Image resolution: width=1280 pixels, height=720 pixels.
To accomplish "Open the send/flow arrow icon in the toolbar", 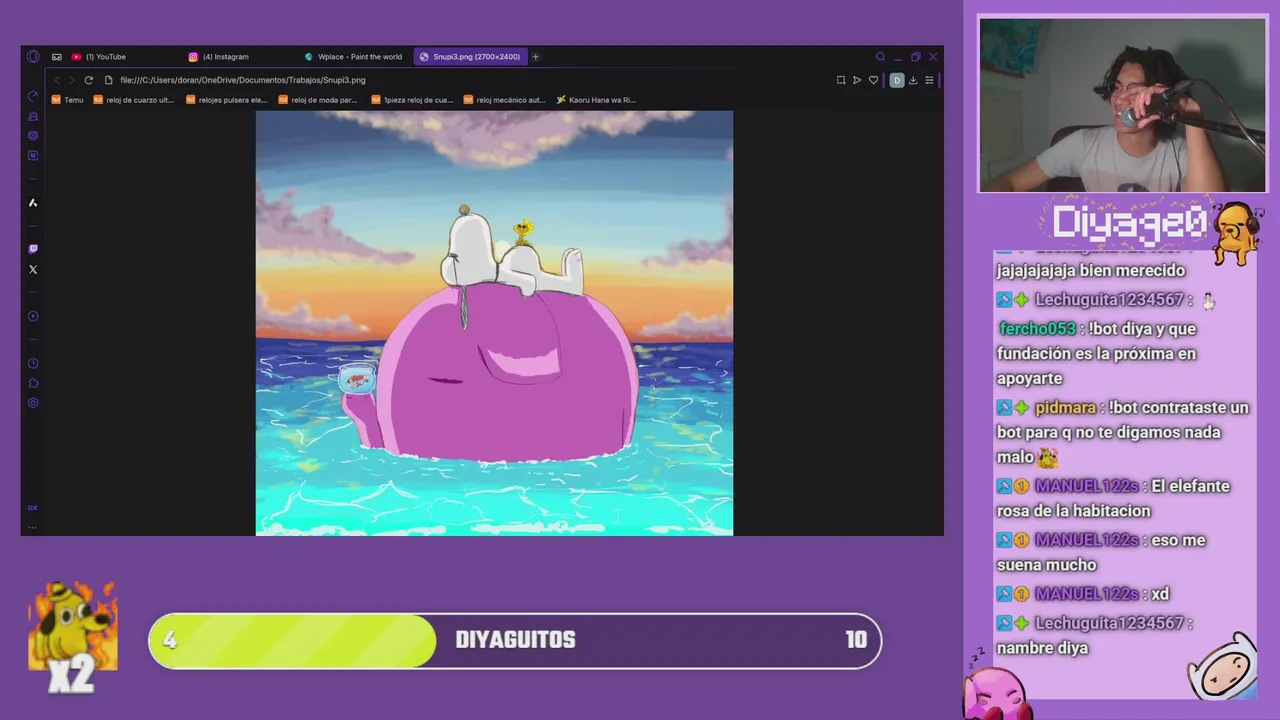I will (x=857, y=80).
